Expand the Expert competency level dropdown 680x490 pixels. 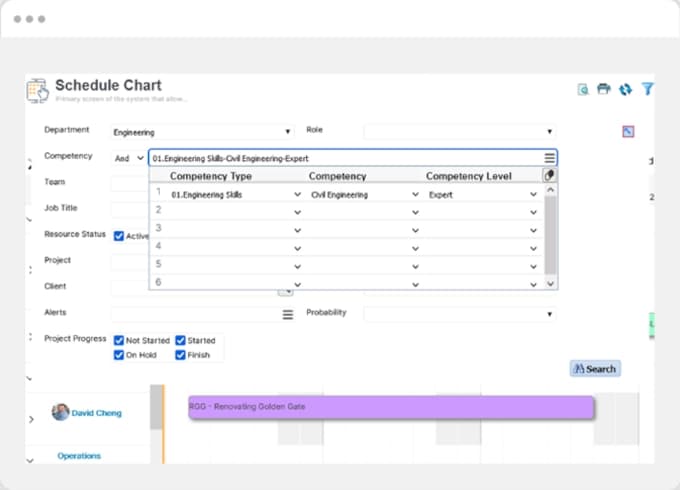click(534, 195)
